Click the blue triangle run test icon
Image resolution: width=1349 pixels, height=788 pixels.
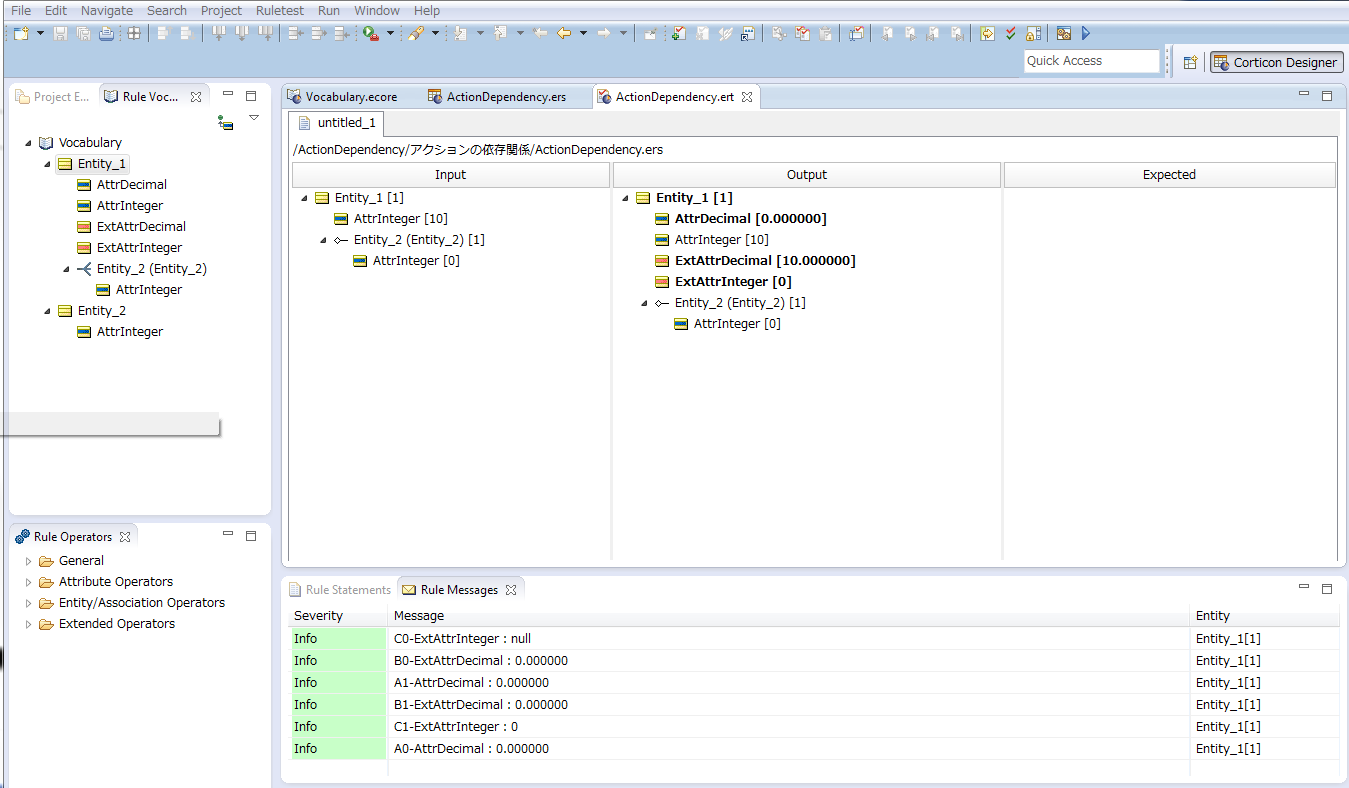click(1086, 33)
